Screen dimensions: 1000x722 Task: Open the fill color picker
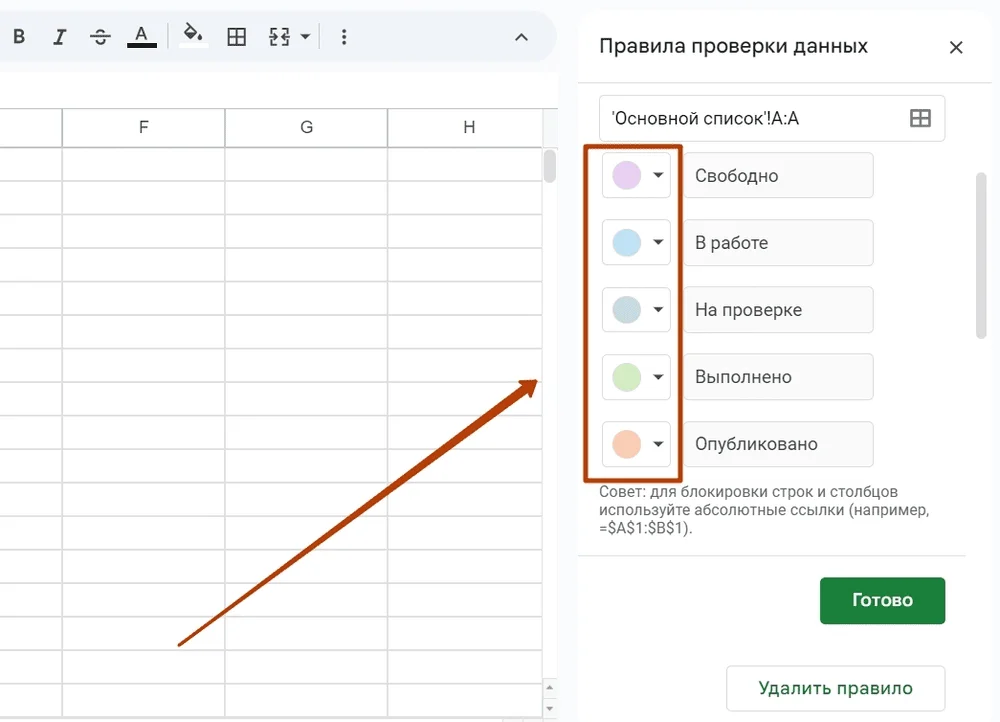193,36
